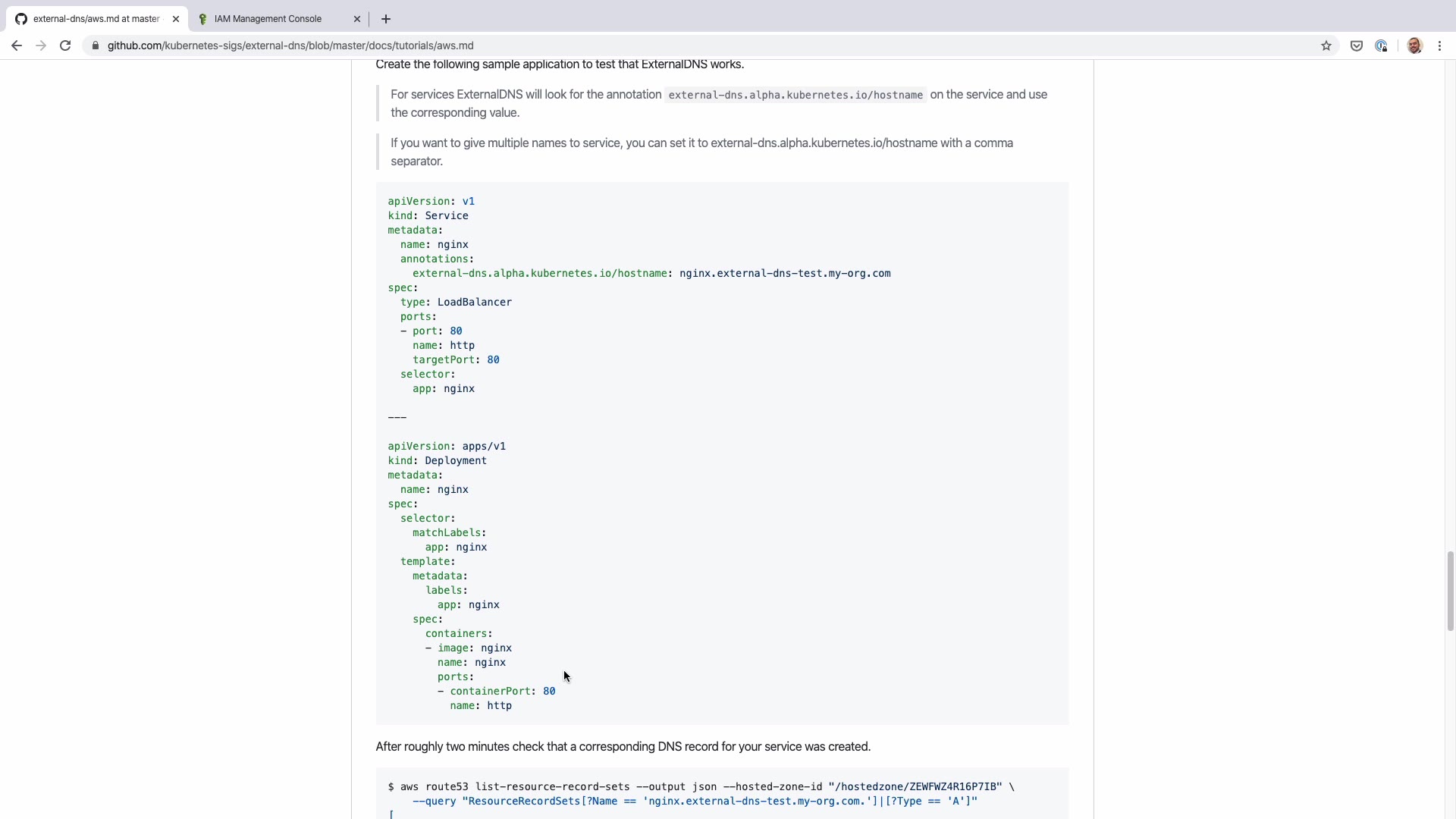The image size is (1456, 819).
Task: Open a new tab with plus button
Action: pos(386,19)
